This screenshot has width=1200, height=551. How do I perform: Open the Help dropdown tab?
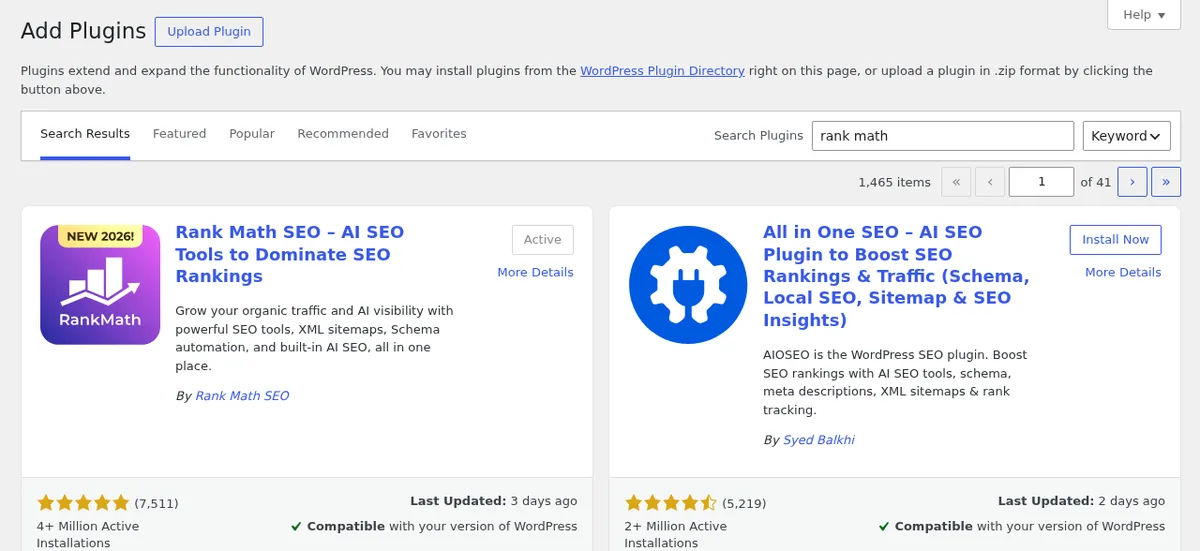(x=1144, y=15)
